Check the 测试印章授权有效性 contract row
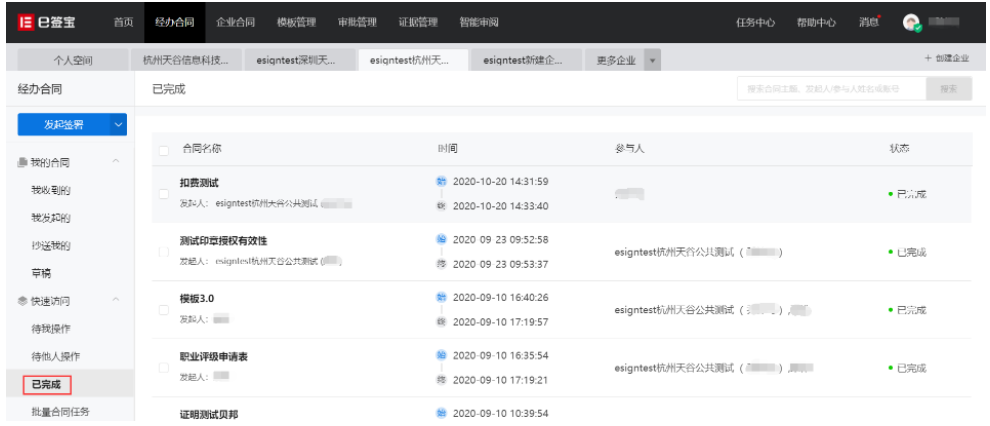This screenshot has height=426, width=990. click(164, 252)
